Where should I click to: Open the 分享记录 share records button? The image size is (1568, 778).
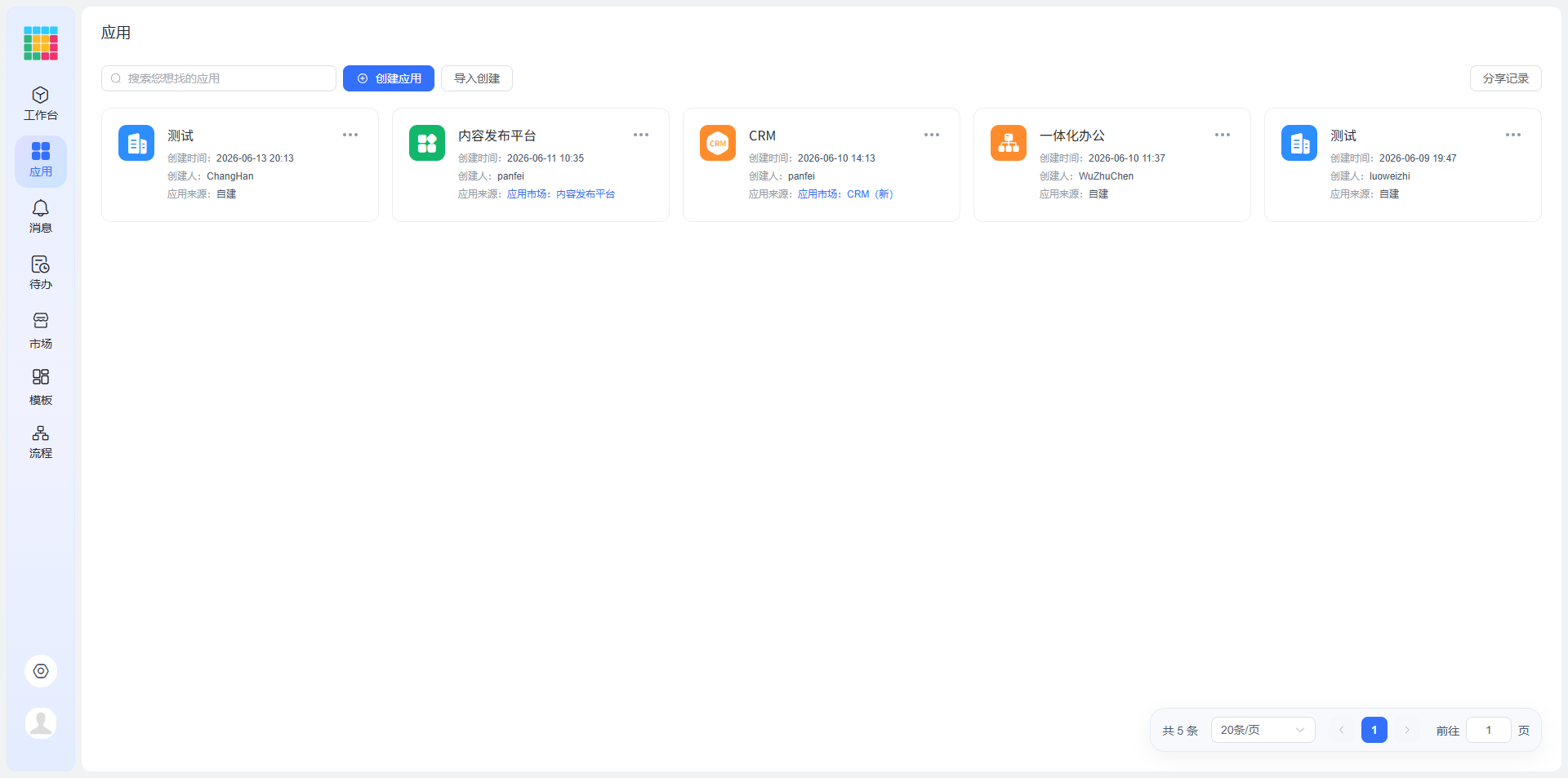[x=1506, y=78]
